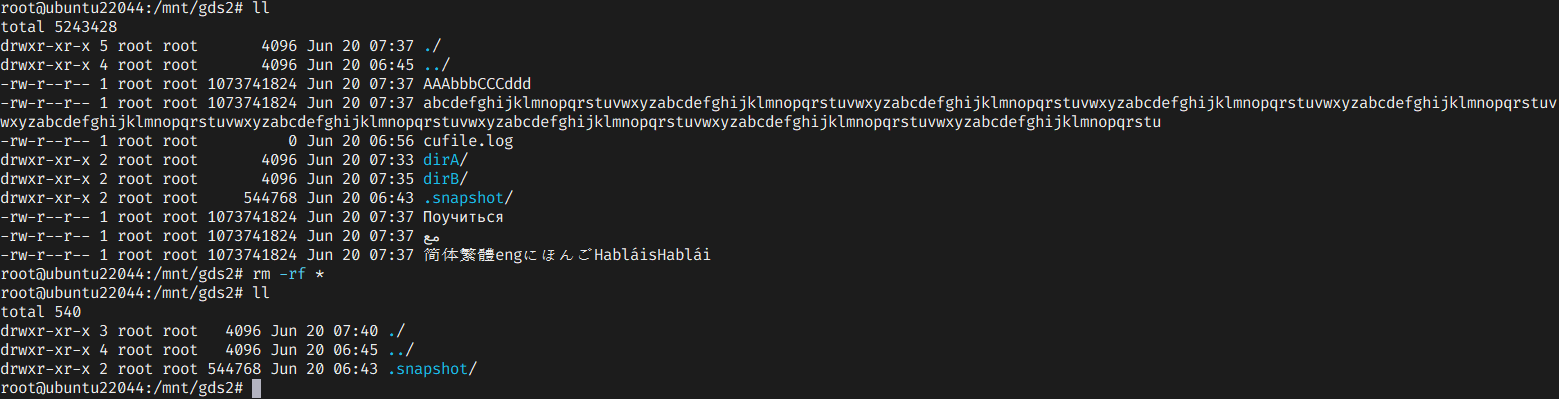Click the cufile.log filename
Viewport: 1559px width, 399px height.
click(x=468, y=141)
